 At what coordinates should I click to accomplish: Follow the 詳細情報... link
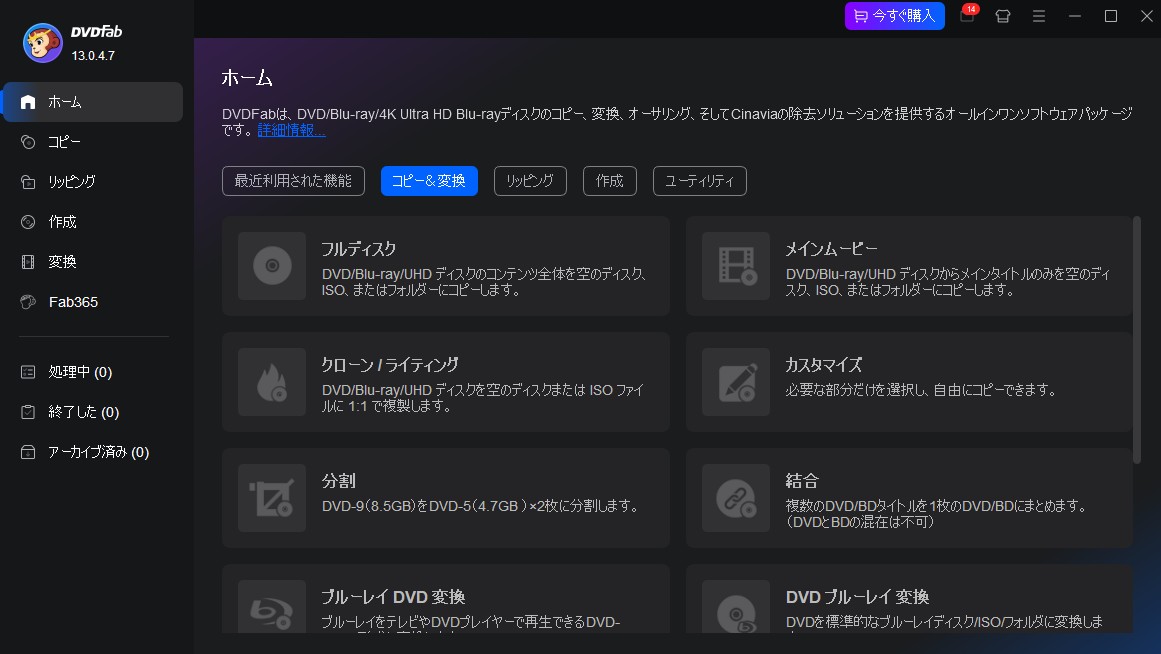pyautogui.click(x=292, y=130)
